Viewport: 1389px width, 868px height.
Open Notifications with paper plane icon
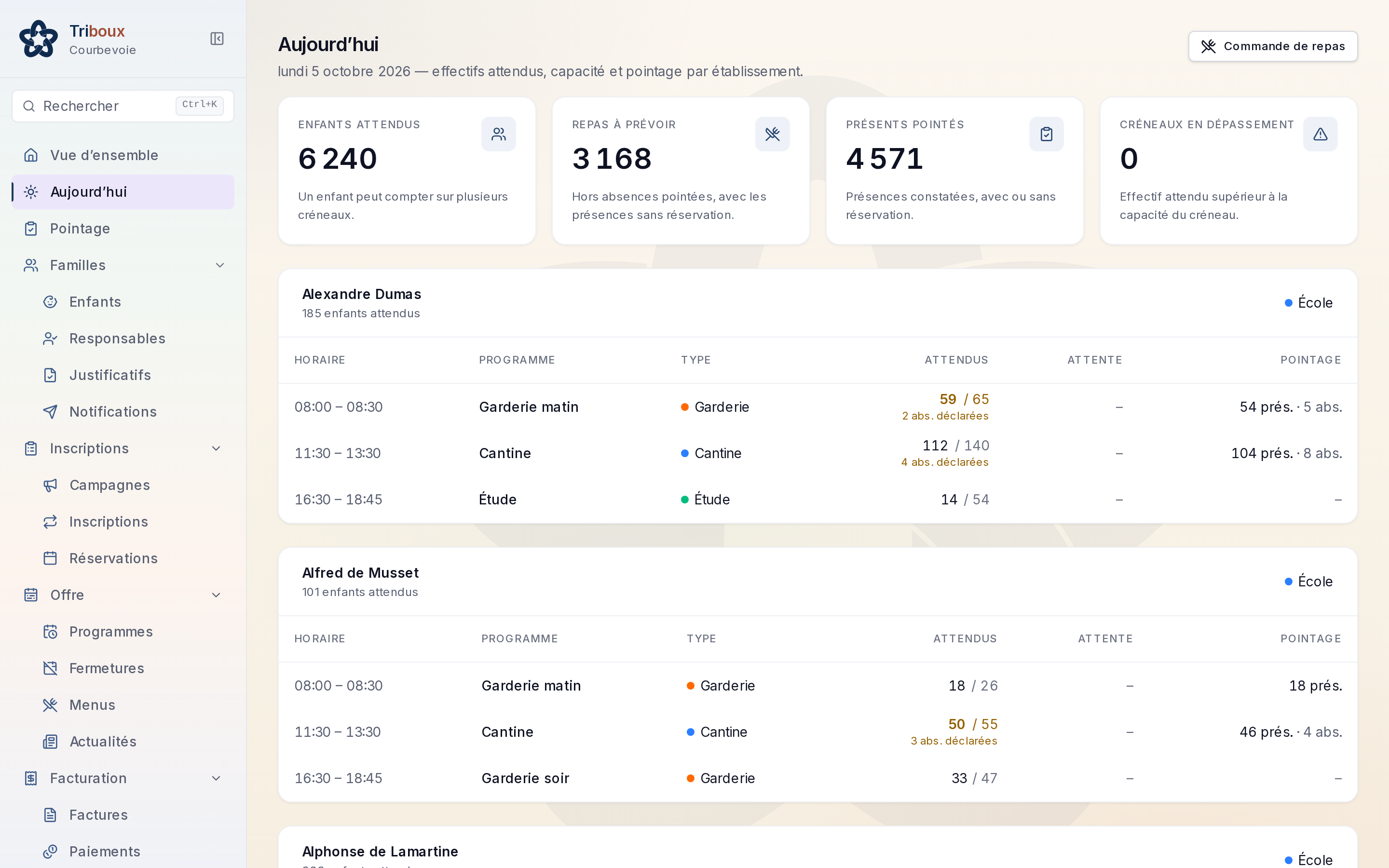51,412
